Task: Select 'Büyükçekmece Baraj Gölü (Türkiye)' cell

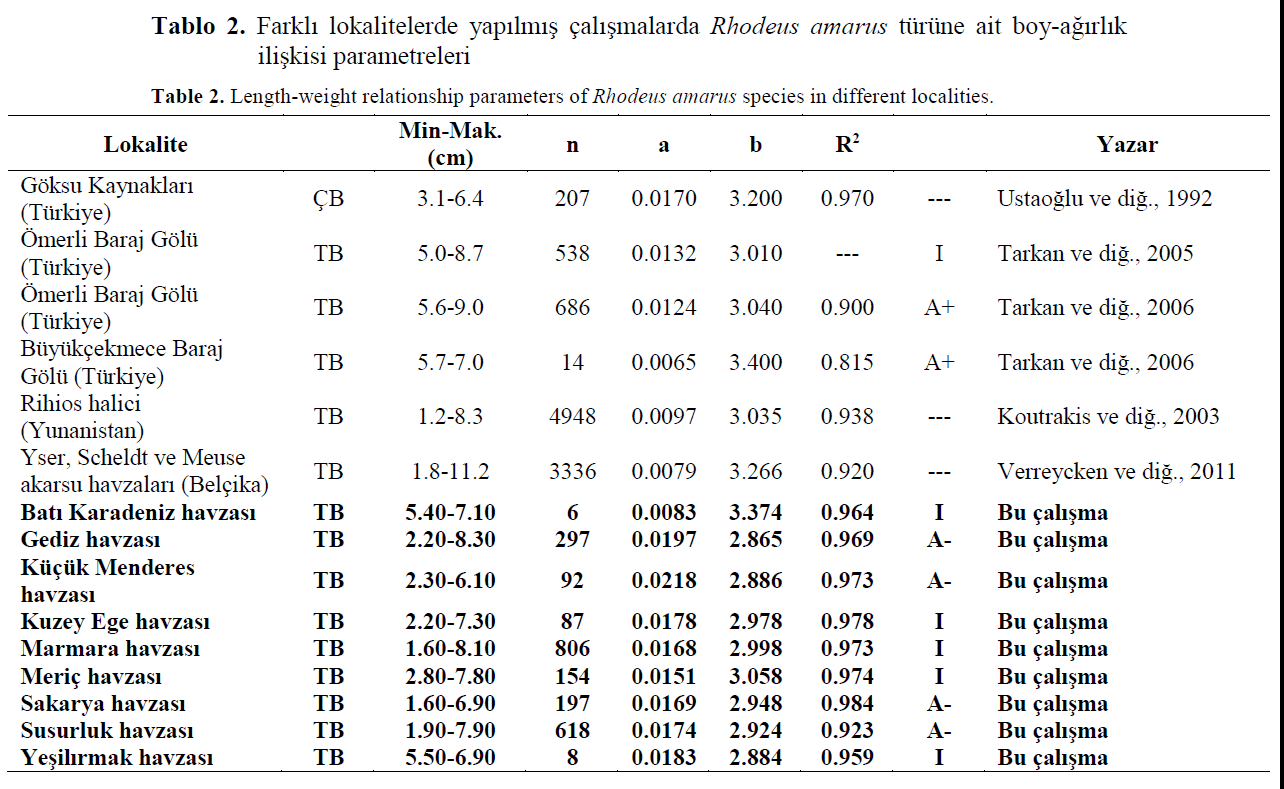Action: coord(122,363)
